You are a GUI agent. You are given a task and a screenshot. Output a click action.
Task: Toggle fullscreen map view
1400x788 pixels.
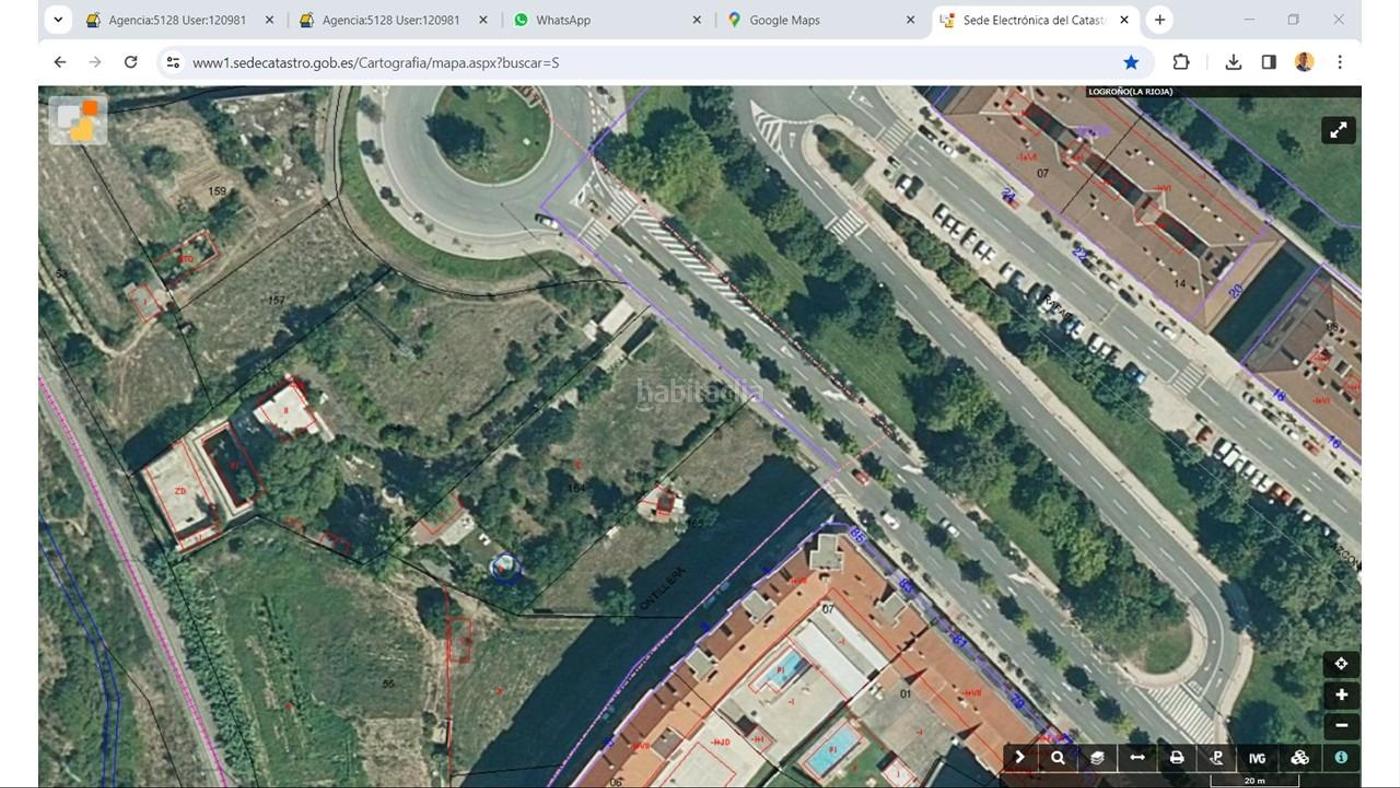pyautogui.click(x=1338, y=130)
